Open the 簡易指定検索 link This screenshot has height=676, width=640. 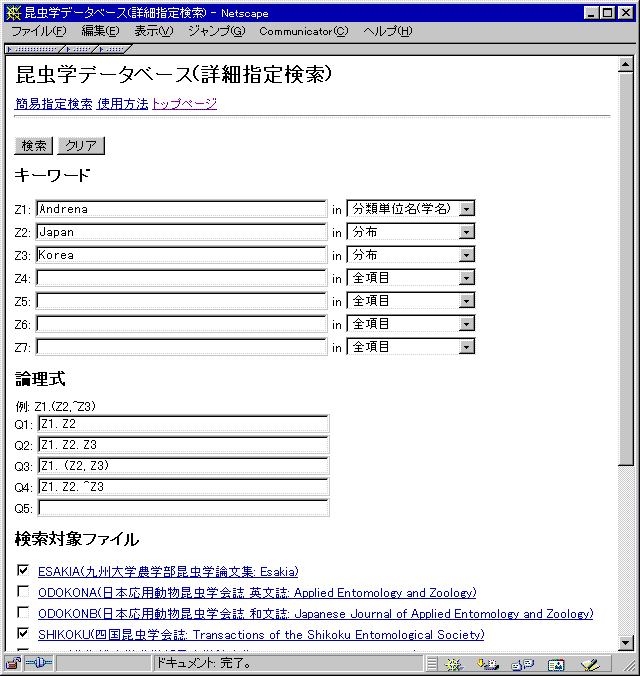53,104
